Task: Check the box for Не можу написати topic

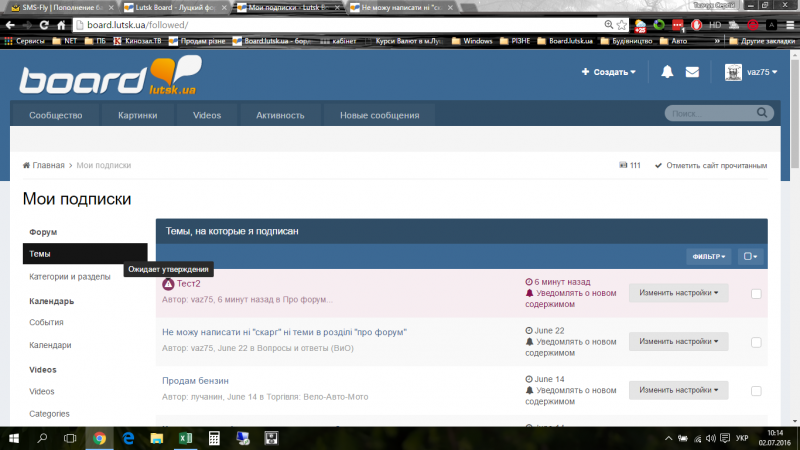Action: [x=756, y=342]
